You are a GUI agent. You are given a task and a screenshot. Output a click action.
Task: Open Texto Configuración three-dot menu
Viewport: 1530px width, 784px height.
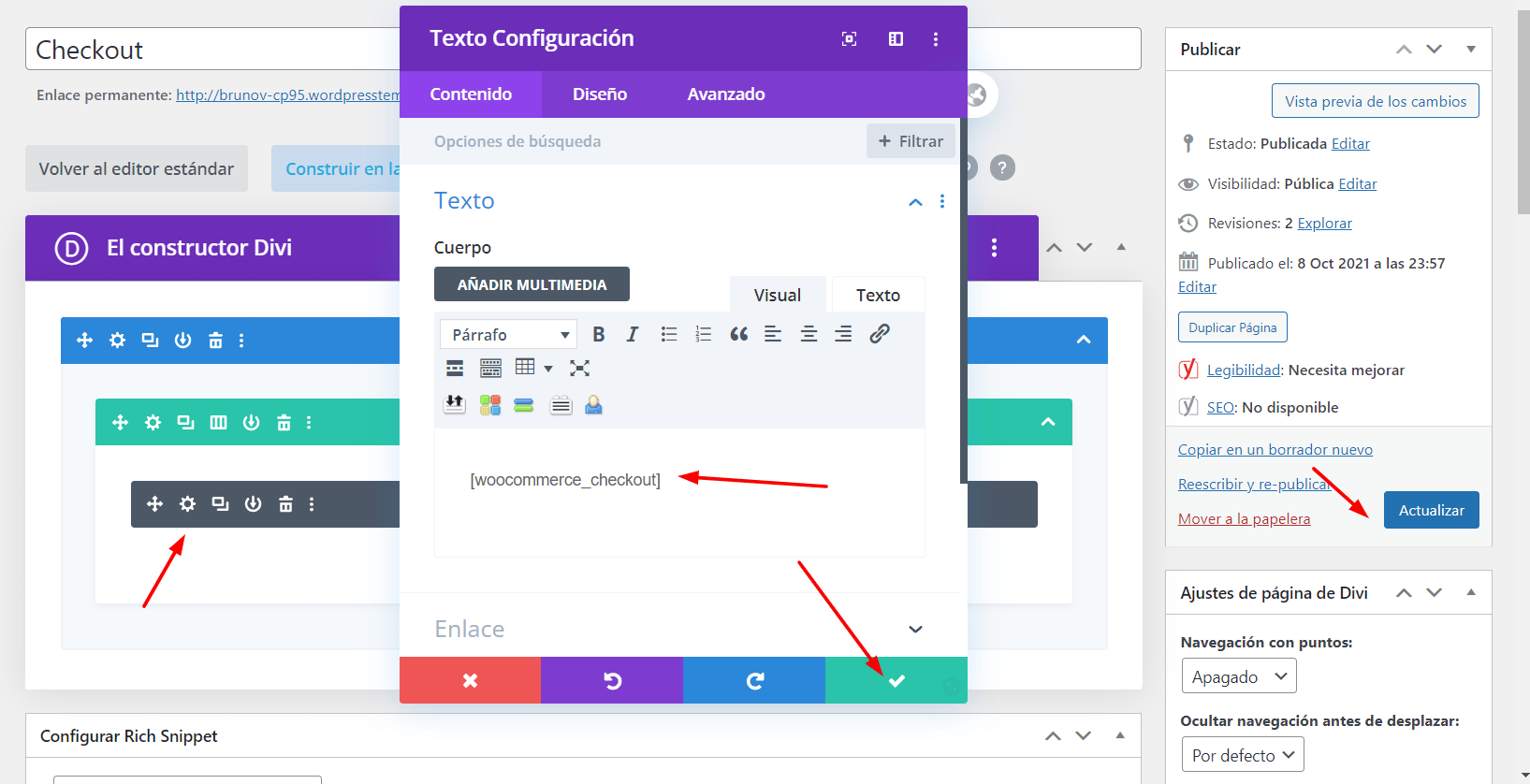(x=936, y=39)
